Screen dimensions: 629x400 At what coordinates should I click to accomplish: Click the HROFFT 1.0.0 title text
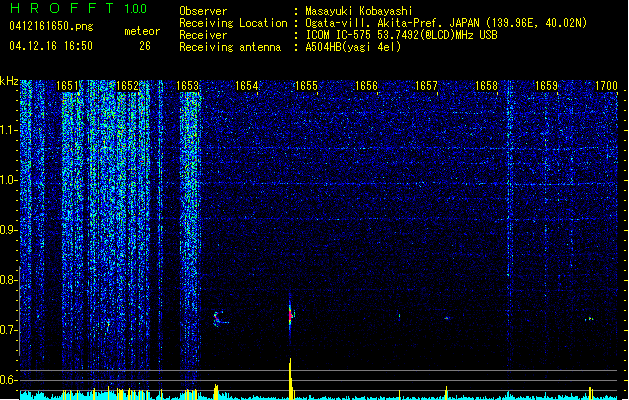coord(79,8)
